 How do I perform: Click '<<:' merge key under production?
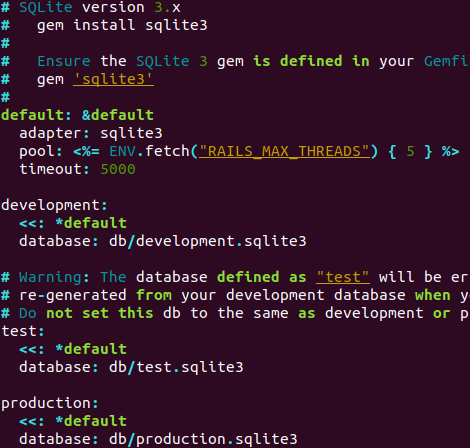pyautogui.click(x=32, y=421)
